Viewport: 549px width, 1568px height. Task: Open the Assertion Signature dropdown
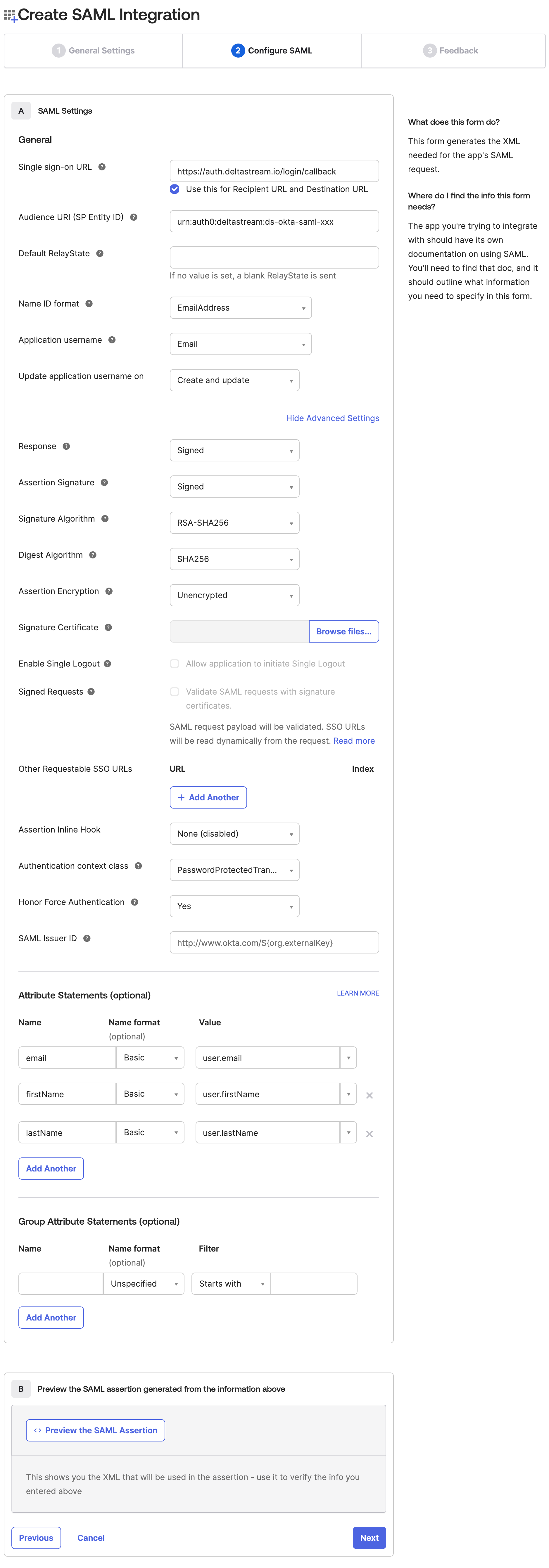pos(234,486)
